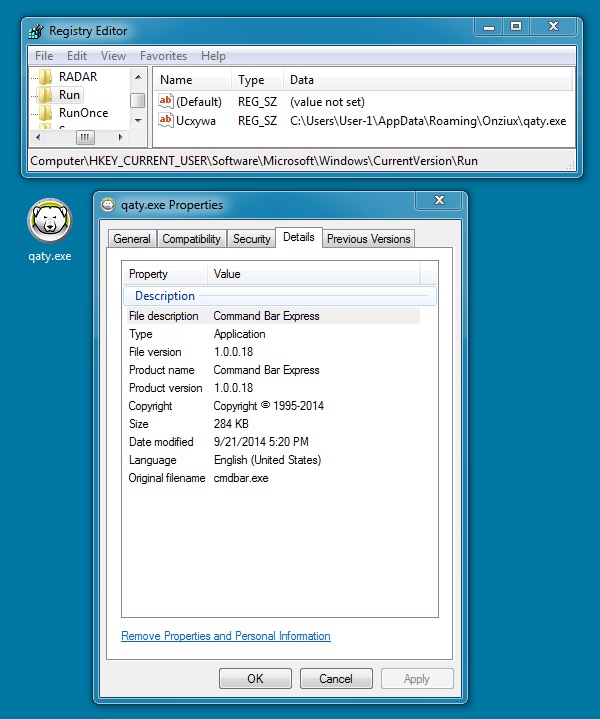Click the '9/21/2014 5:20 PM' date value

[261, 442]
